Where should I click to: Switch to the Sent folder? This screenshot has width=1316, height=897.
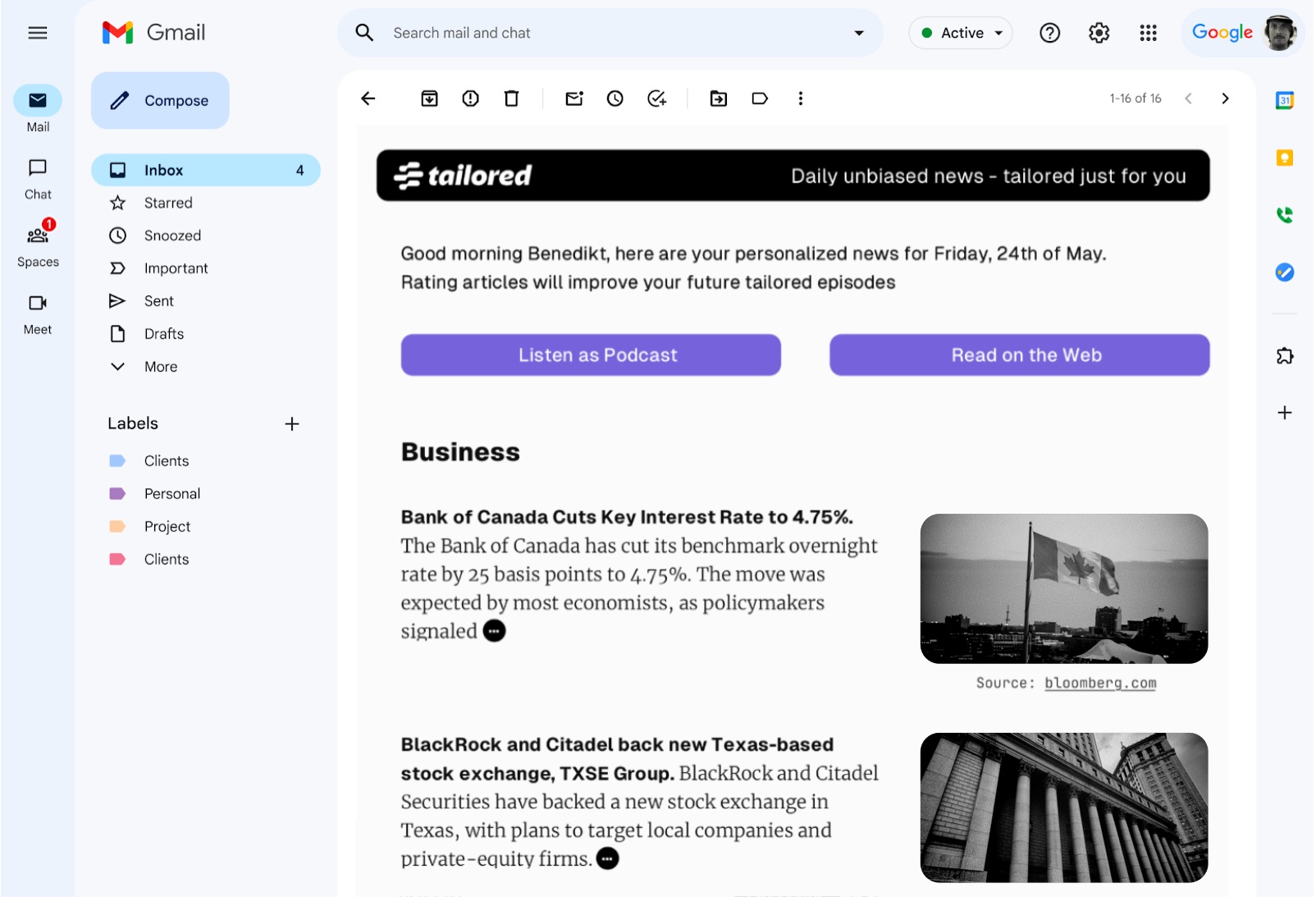coord(158,301)
